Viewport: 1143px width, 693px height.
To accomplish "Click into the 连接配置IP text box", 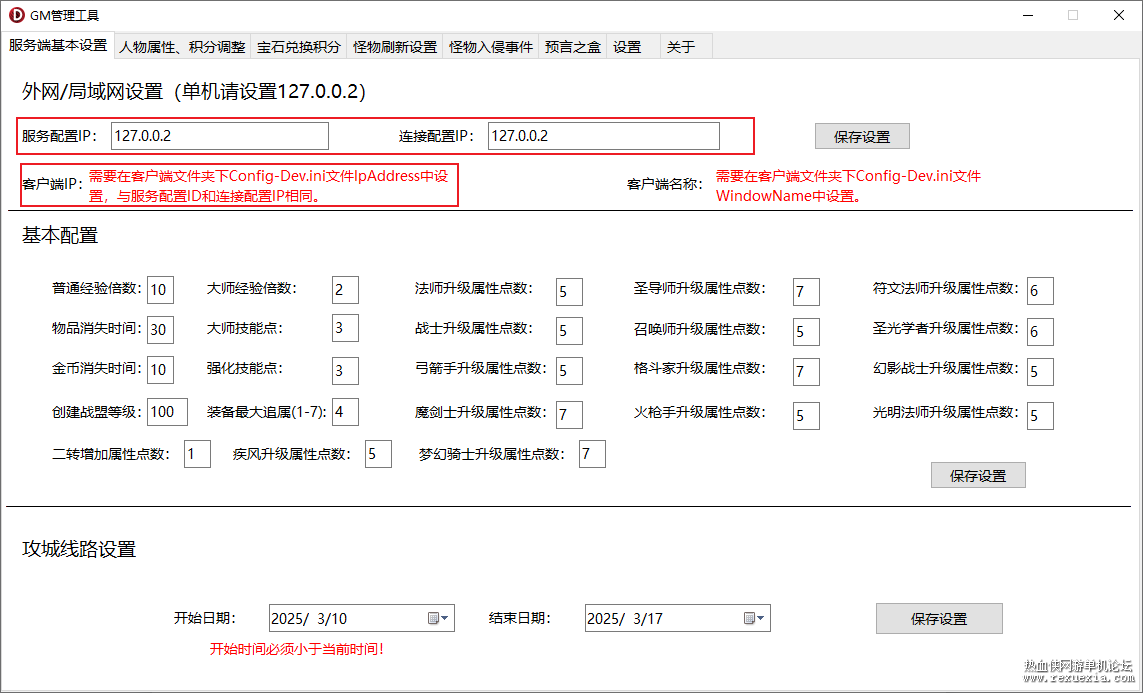I will (x=604, y=136).
